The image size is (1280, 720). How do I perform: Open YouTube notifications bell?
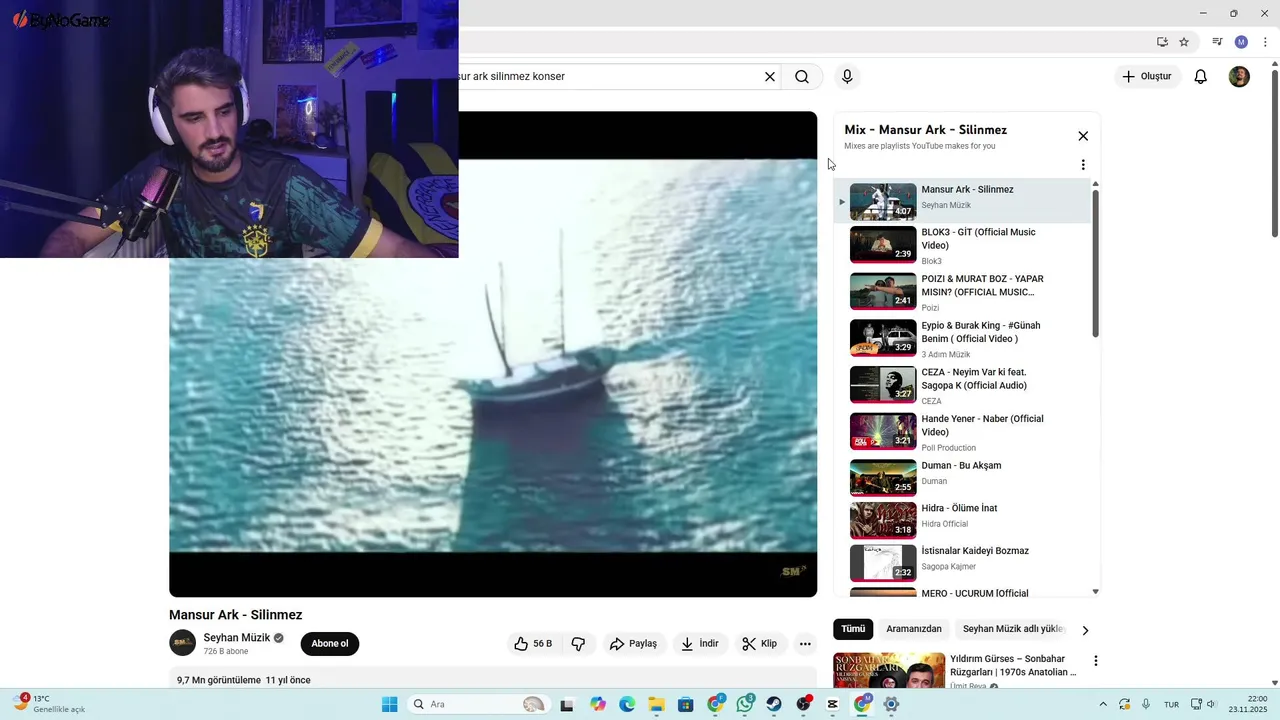pos(1201,77)
